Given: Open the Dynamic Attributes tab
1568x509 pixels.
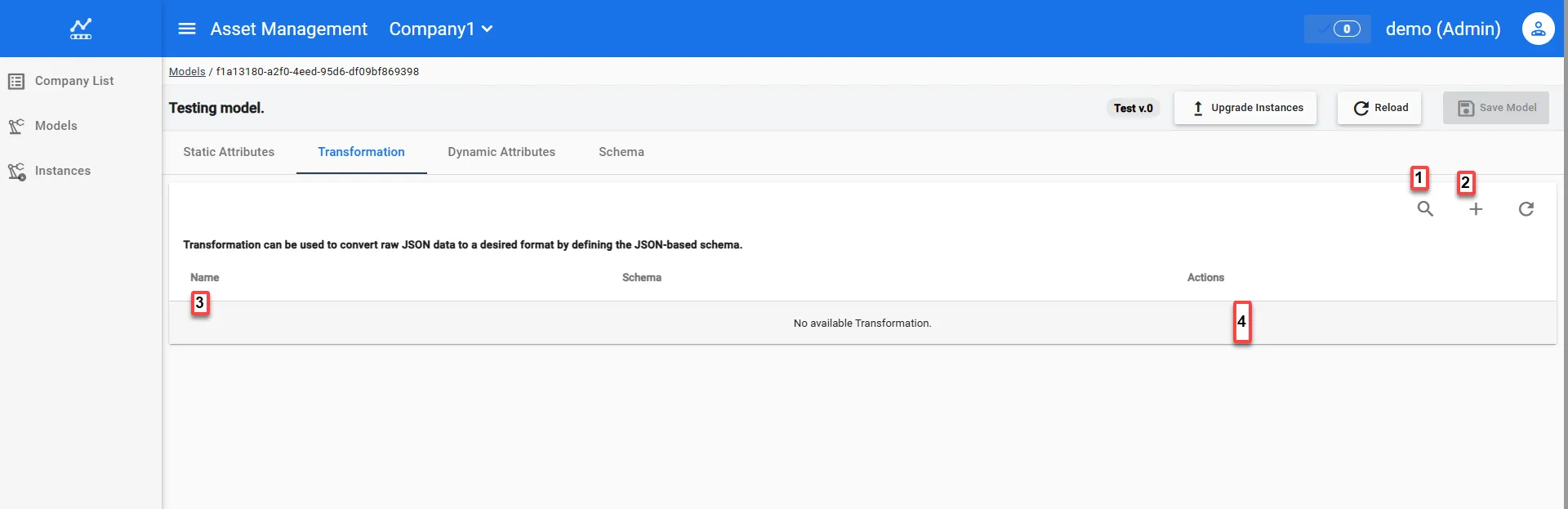Looking at the screenshot, I should (501, 152).
